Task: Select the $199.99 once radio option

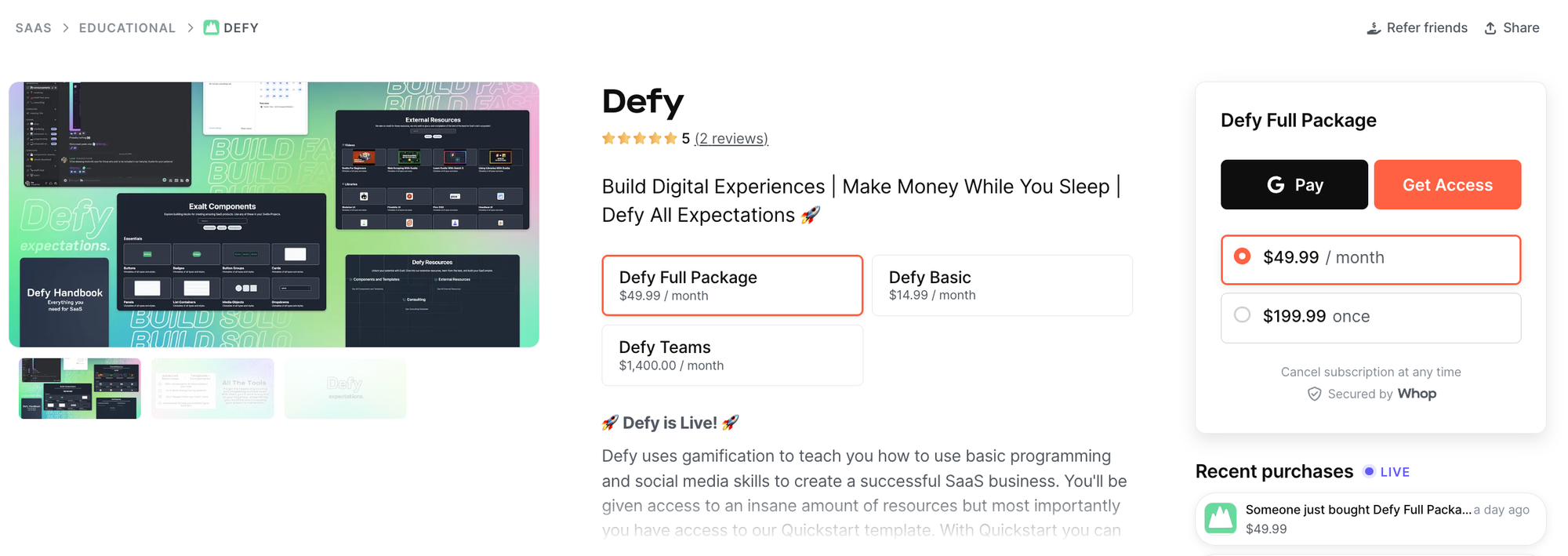Action: point(1242,315)
